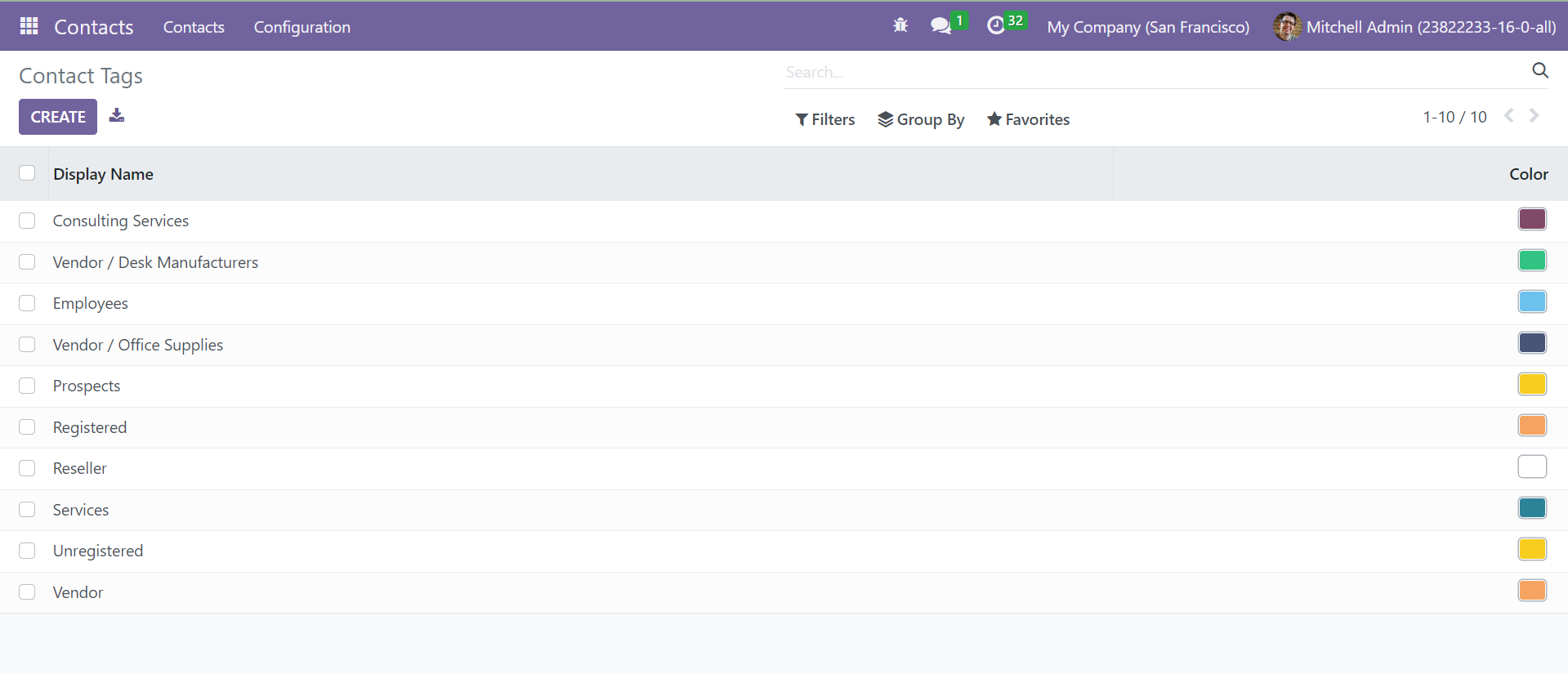Toggle the select-all header checkbox

point(27,173)
